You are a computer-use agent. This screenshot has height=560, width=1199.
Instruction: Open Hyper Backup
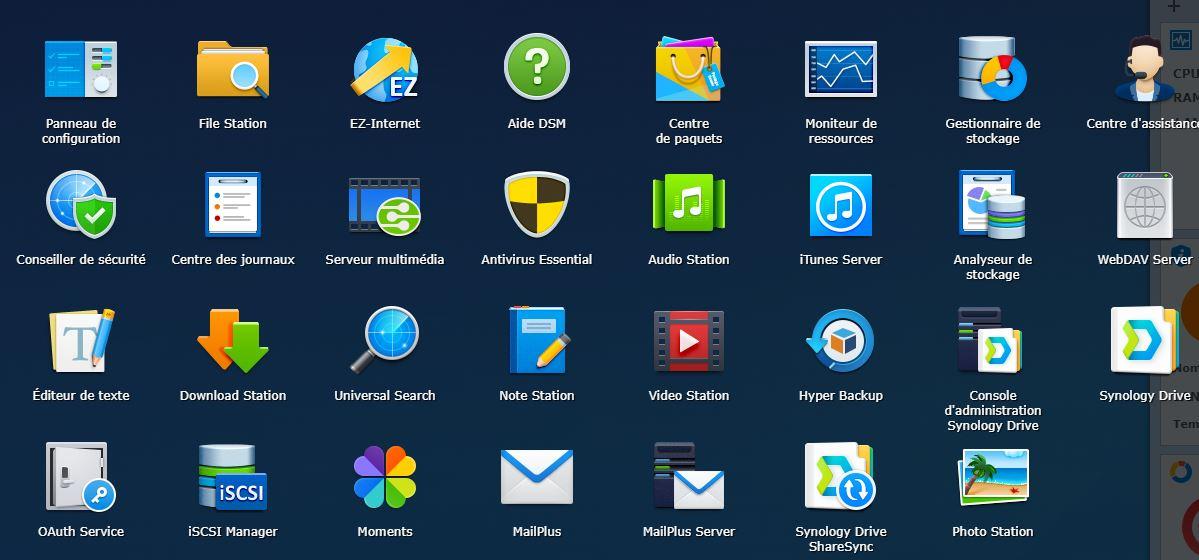click(x=840, y=340)
